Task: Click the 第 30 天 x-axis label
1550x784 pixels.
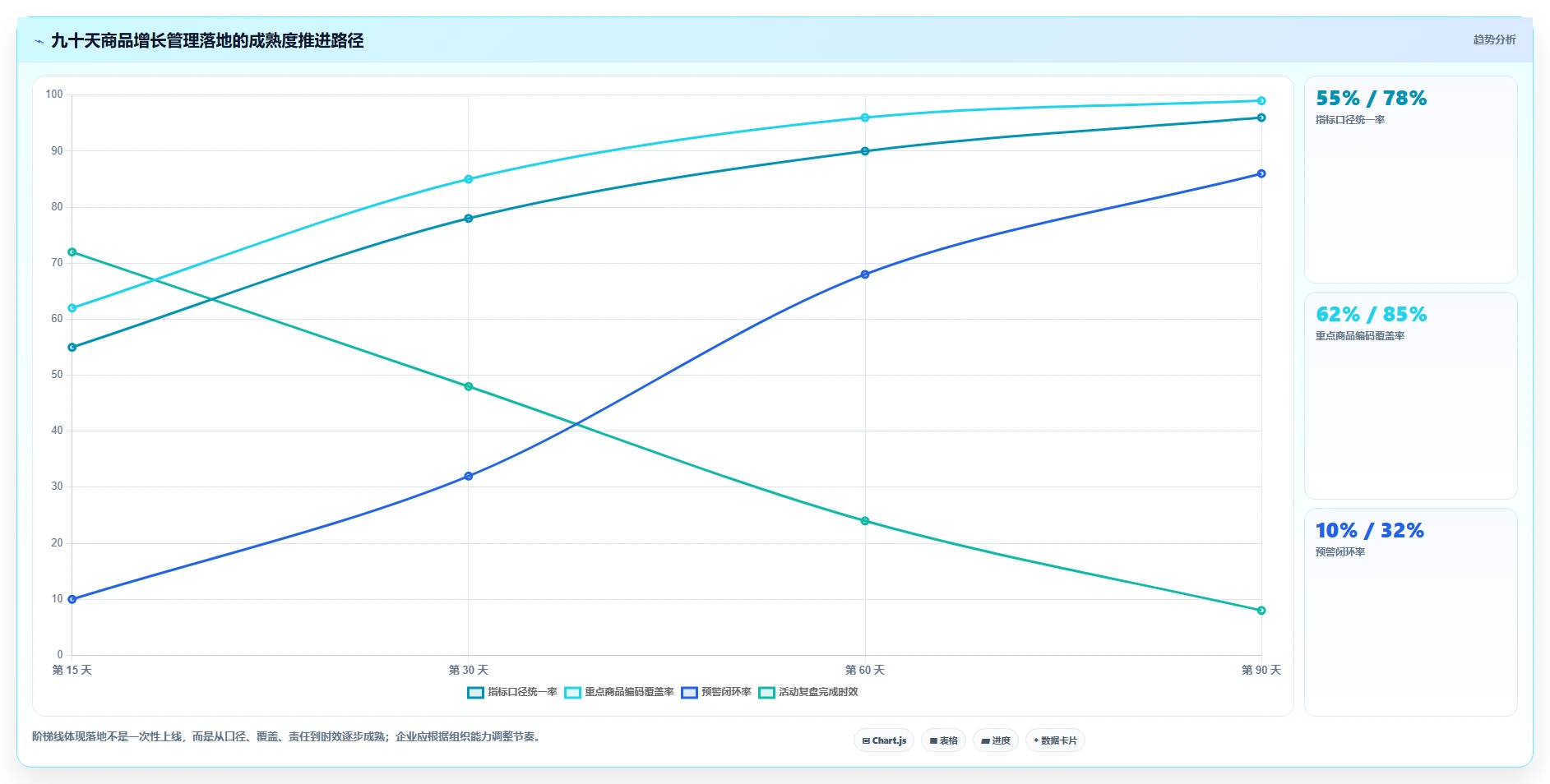Action: (x=469, y=670)
